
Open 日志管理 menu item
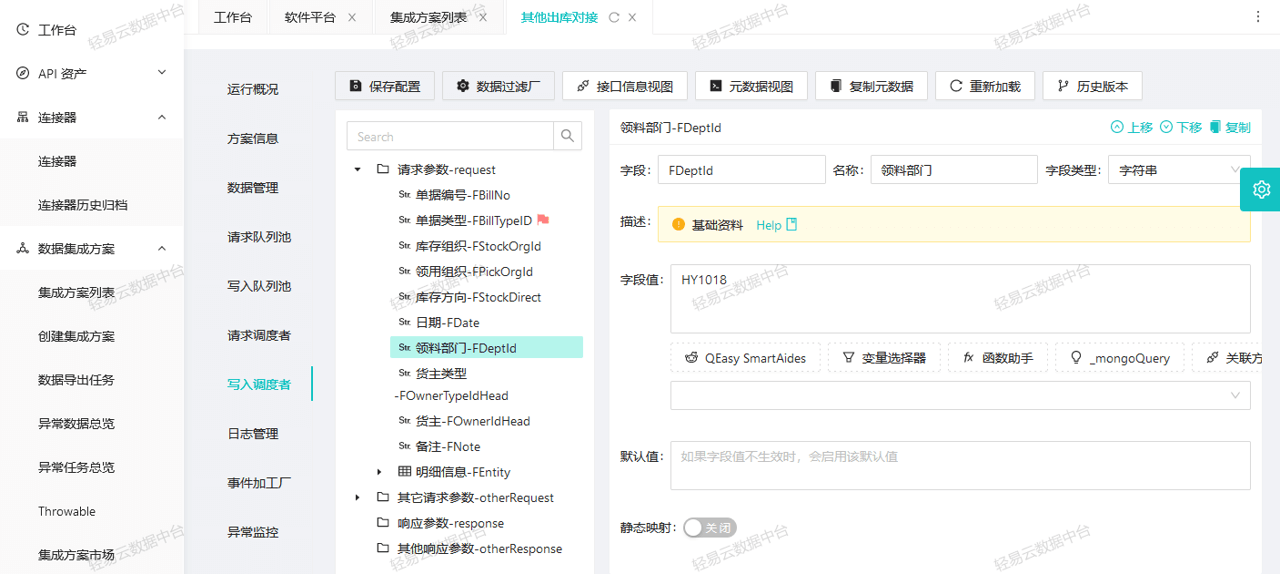[x=253, y=433]
